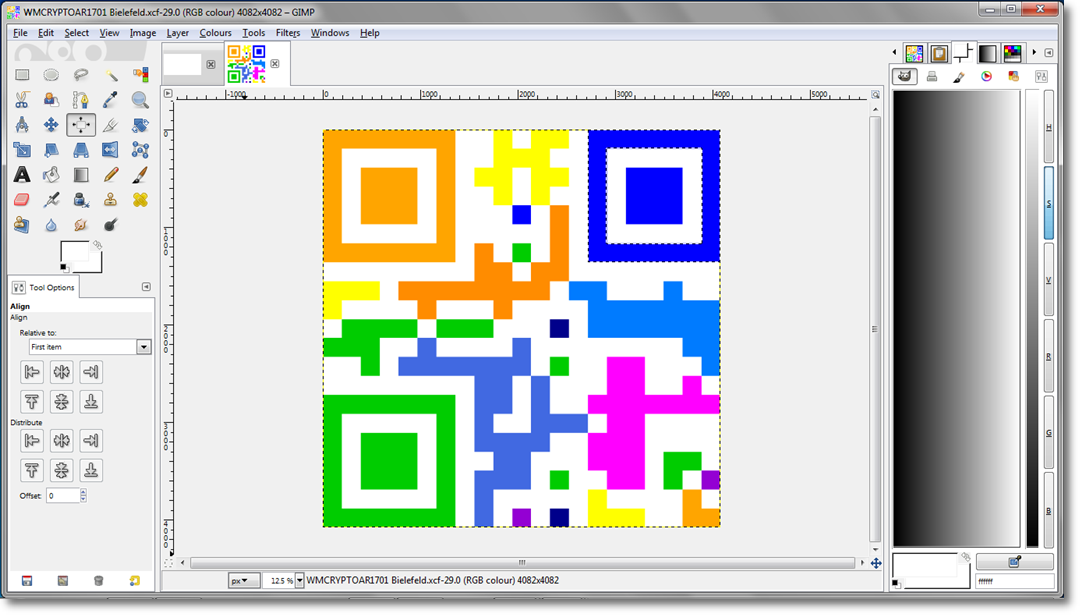Switch to the CMYK printer colour selector
Viewport: 1080px width, 615px height.
coord(932,76)
